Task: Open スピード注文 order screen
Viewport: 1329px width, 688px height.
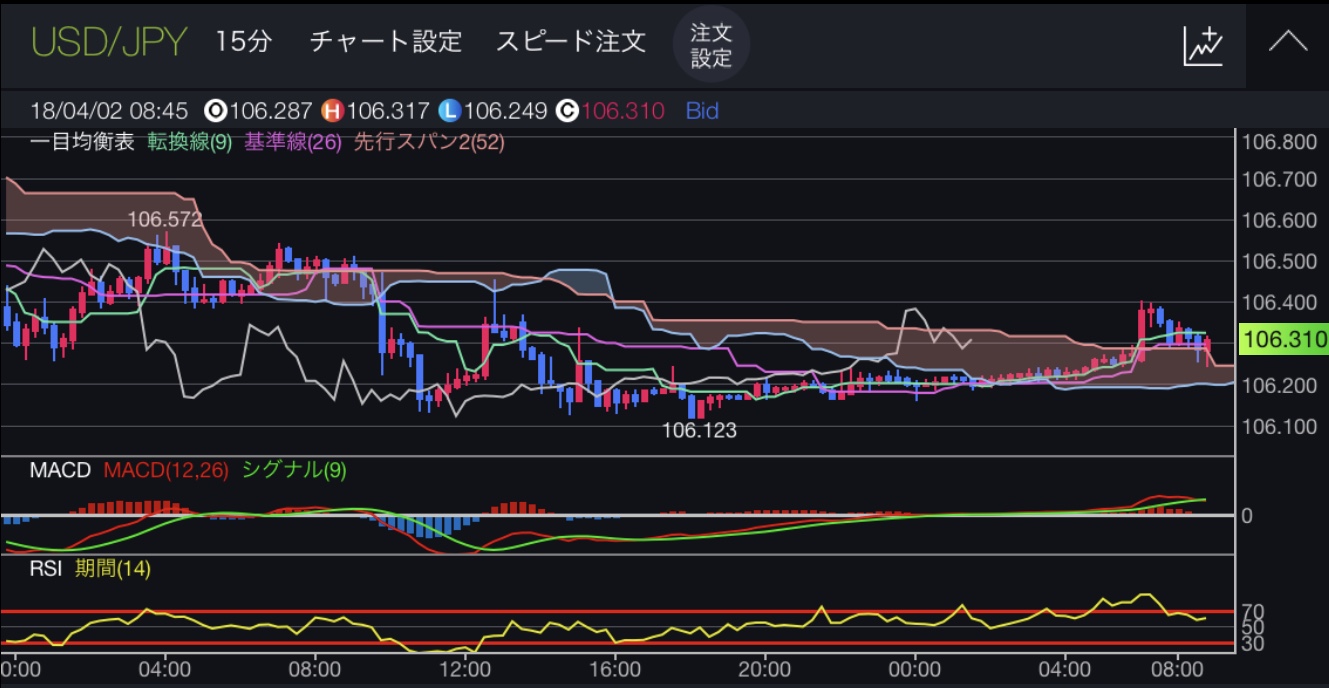Action: (x=570, y=42)
